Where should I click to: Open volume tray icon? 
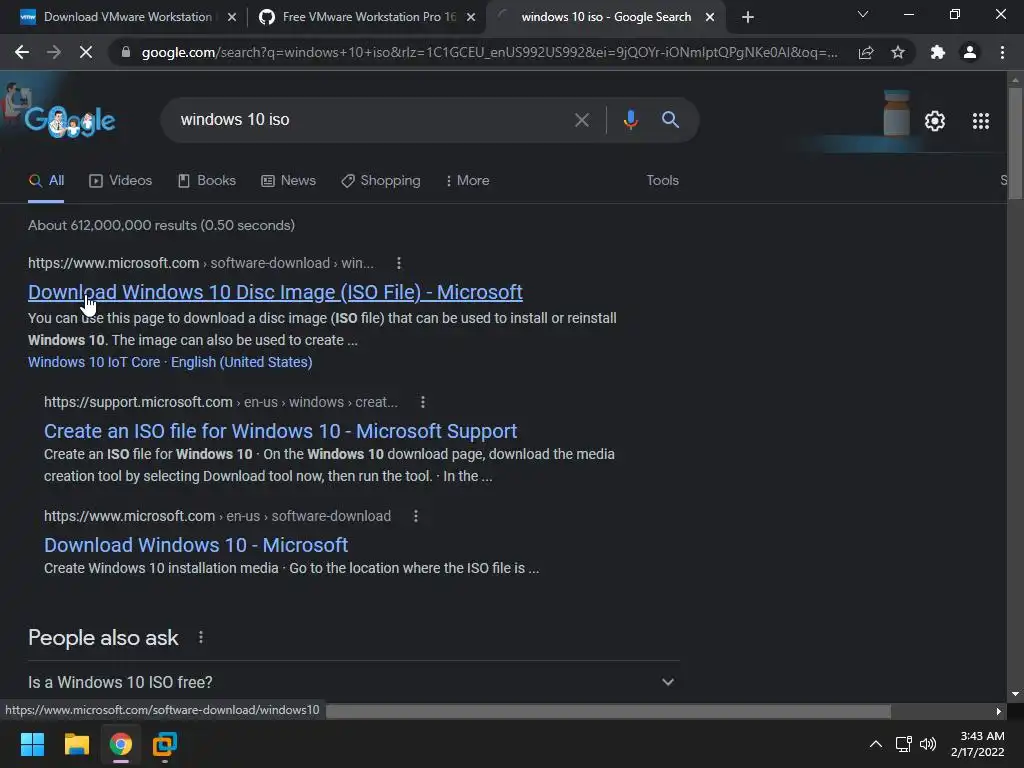click(927, 744)
